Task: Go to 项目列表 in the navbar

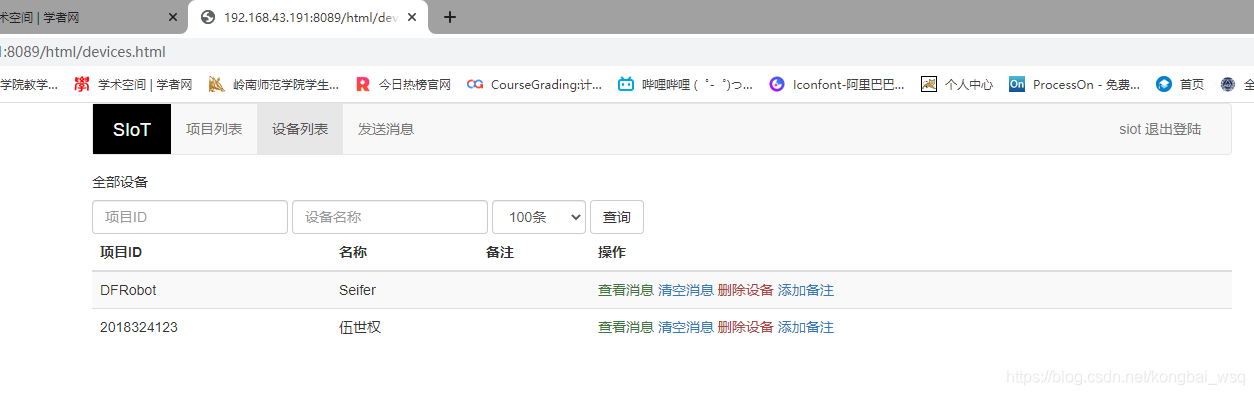Action: coord(214,129)
